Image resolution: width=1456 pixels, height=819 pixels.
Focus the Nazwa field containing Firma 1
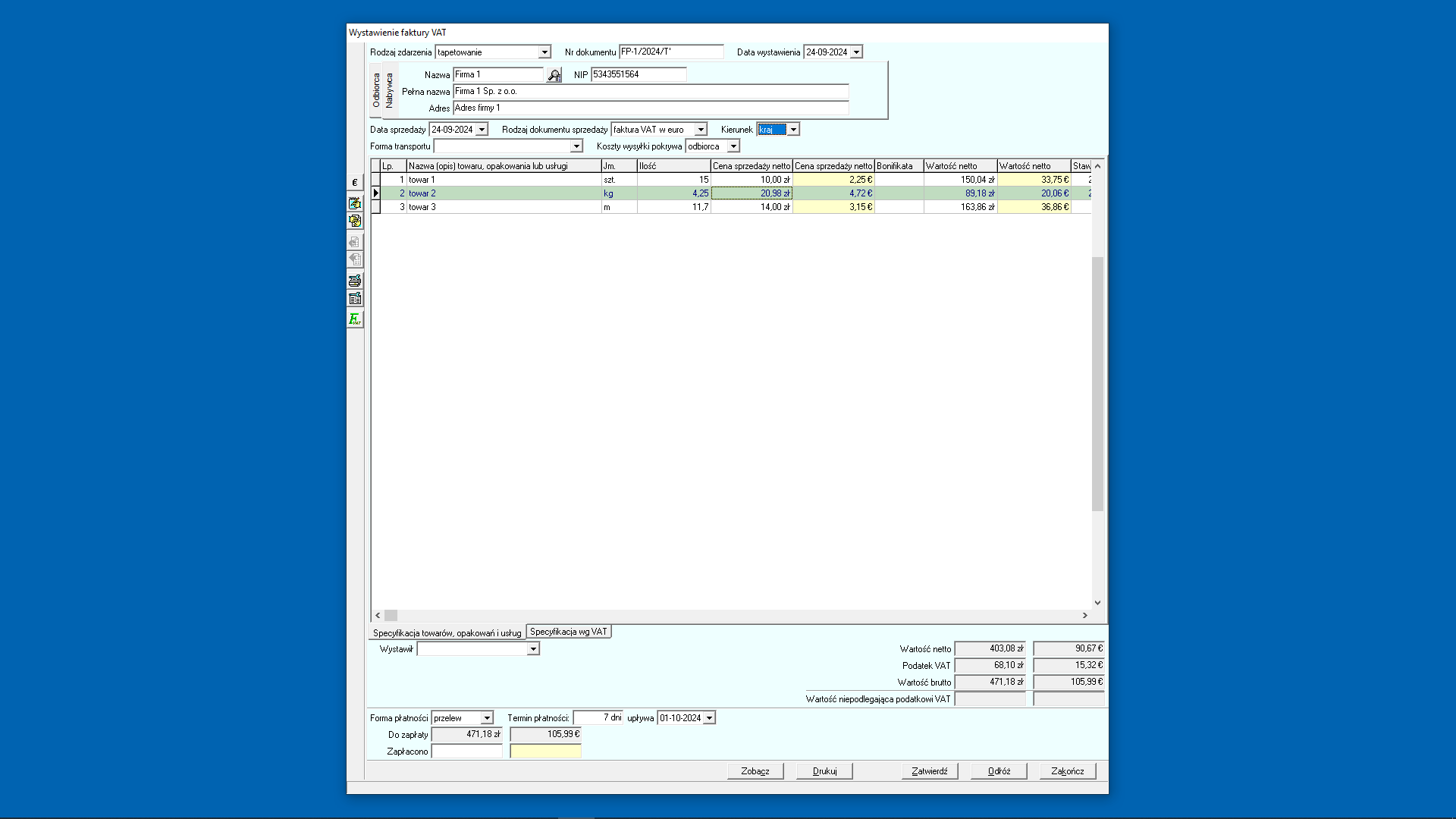point(498,74)
